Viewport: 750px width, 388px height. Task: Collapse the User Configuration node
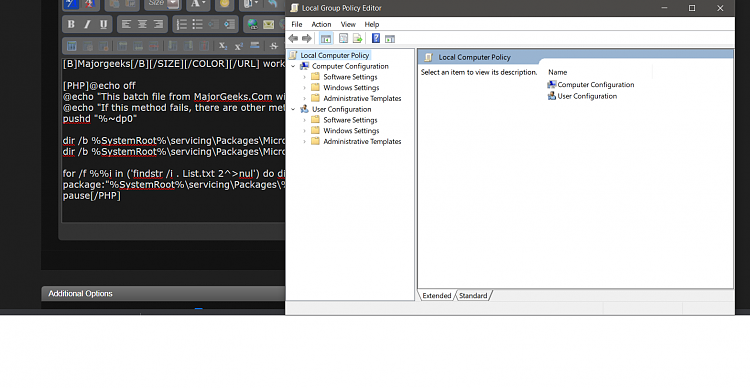(x=293, y=109)
